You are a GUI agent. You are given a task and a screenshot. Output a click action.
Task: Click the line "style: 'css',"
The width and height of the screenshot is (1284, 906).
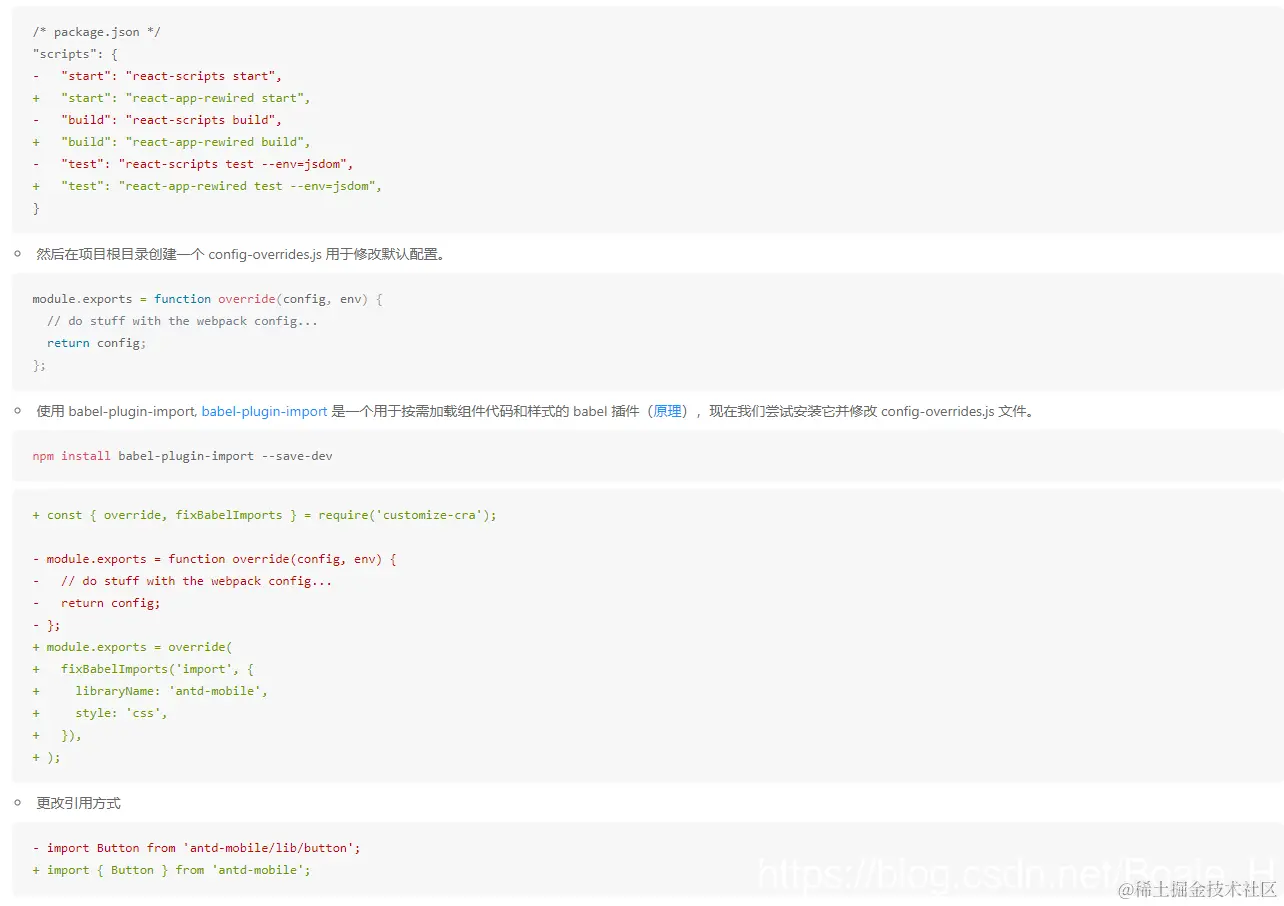(100, 713)
